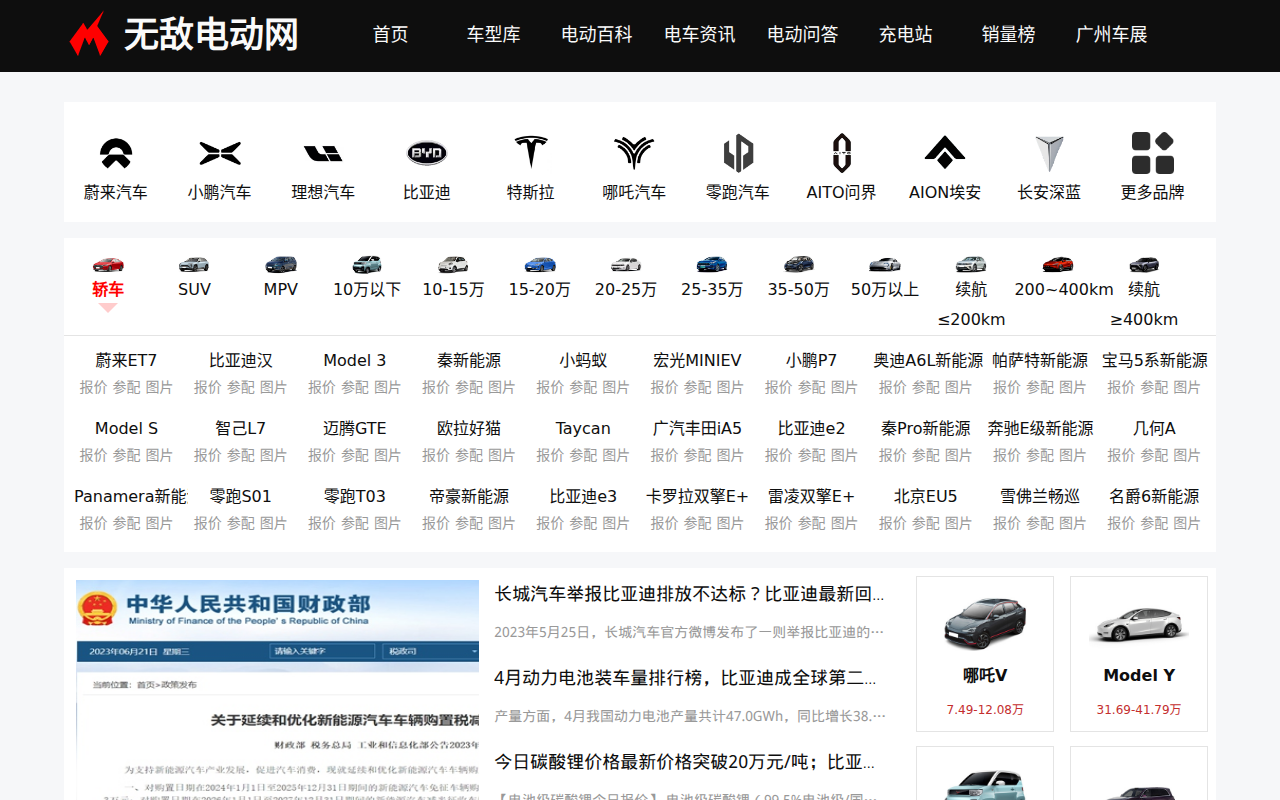Open the 更多品牌 grid icon
The height and width of the screenshot is (800, 1280).
pos(1153,153)
